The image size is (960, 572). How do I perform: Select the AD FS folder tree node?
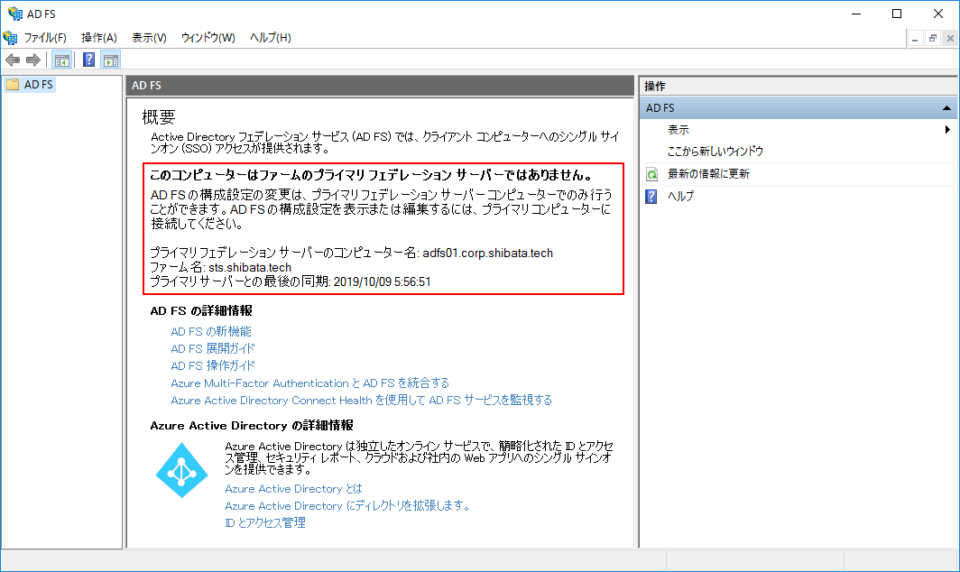click(30, 85)
